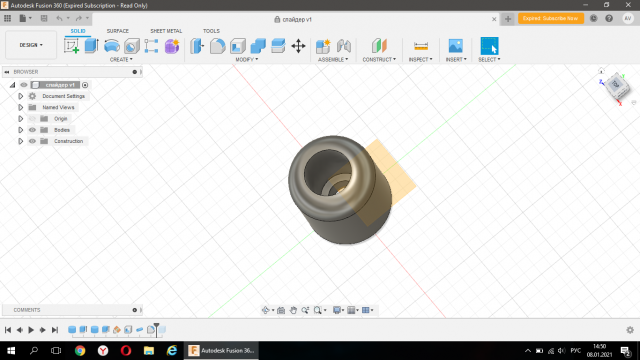
Task: Open the Insert dropdown menu
Action: pos(456,60)
